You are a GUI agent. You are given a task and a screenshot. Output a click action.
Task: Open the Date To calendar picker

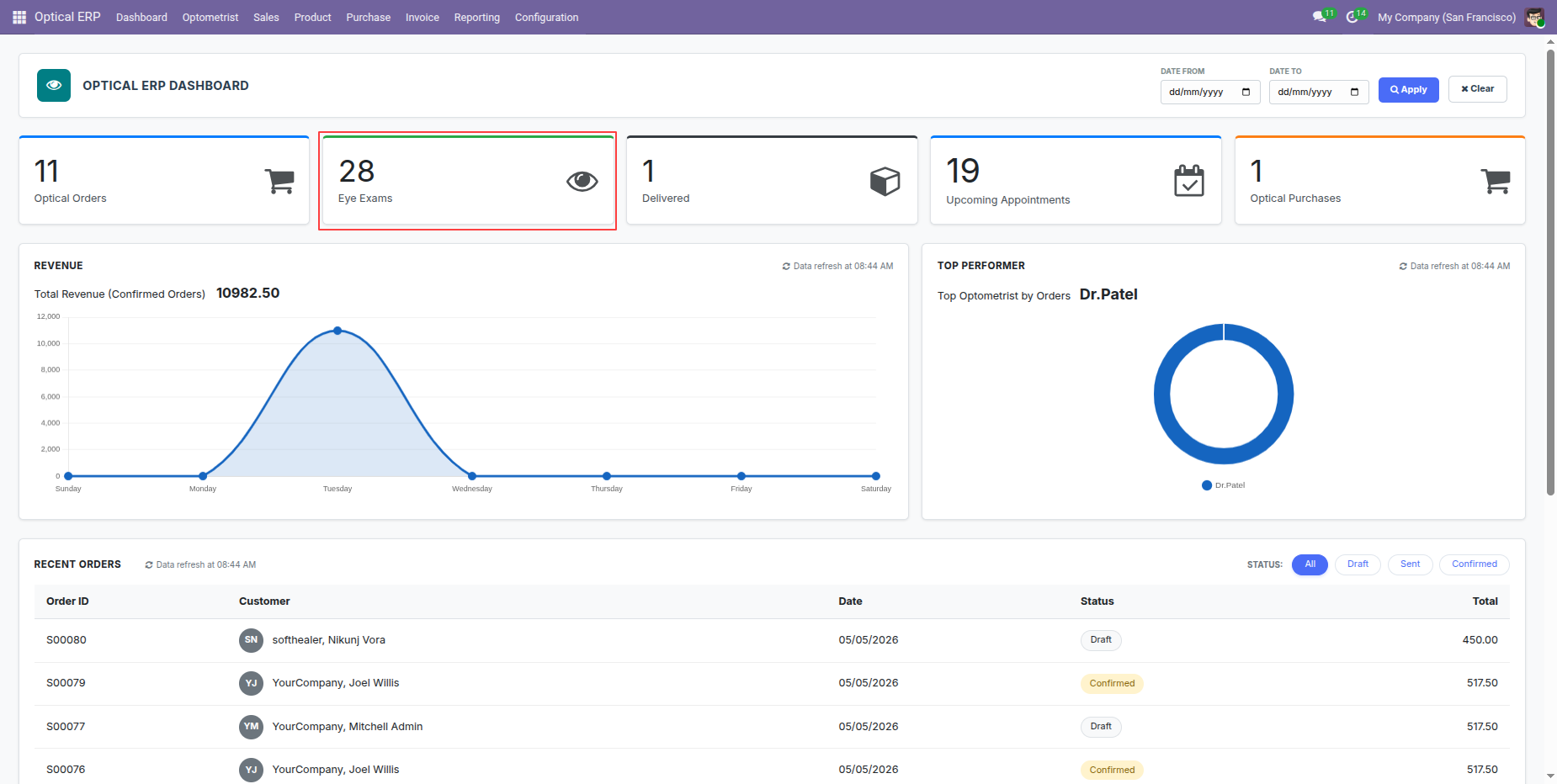coord(1355,92)
